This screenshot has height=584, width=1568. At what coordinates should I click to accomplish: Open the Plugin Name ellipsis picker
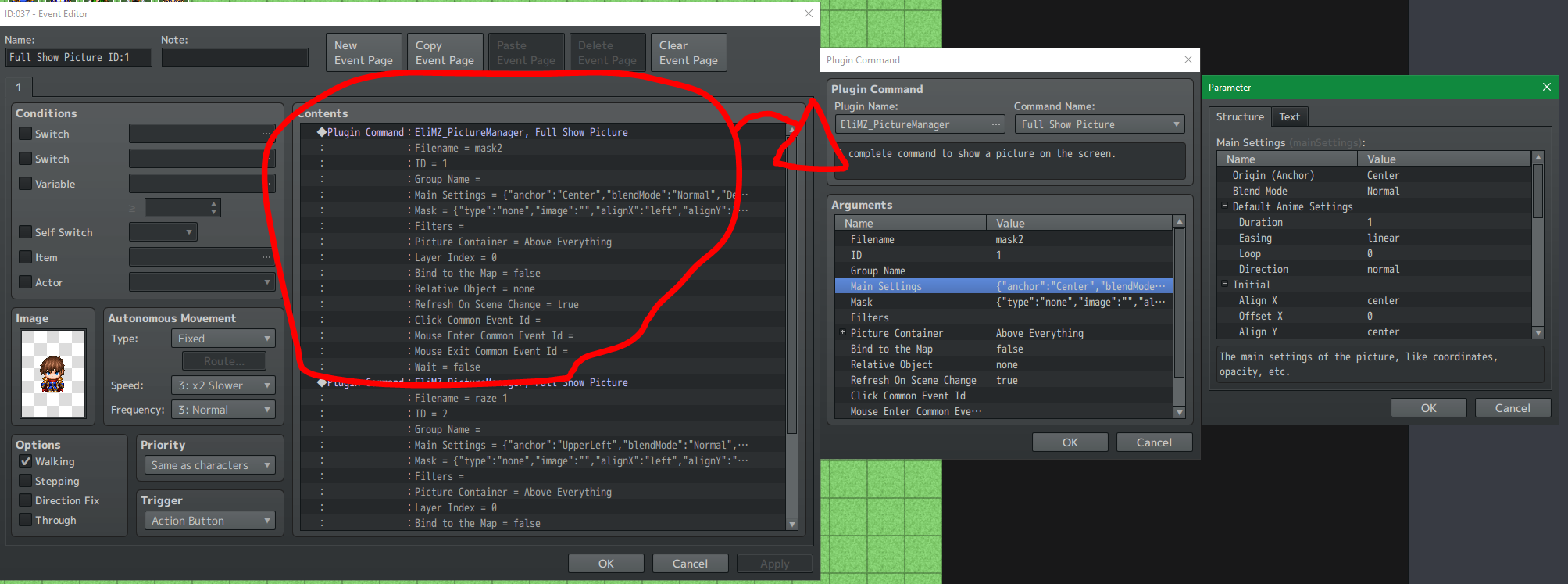(995, 124)
